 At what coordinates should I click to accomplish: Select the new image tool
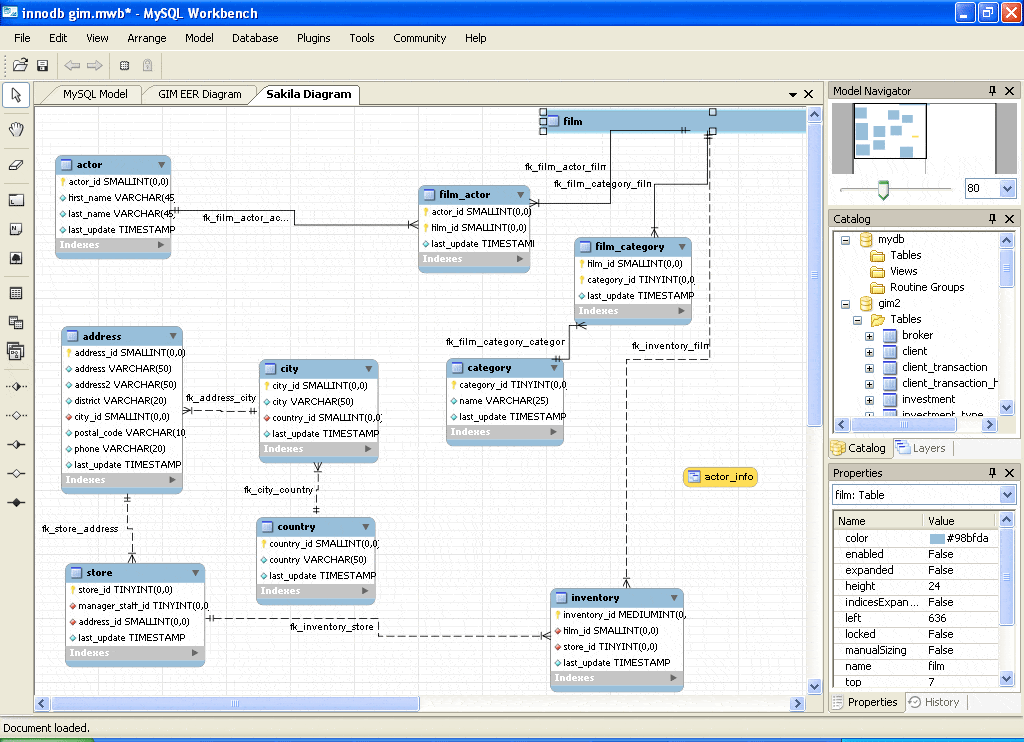(16, 257)
